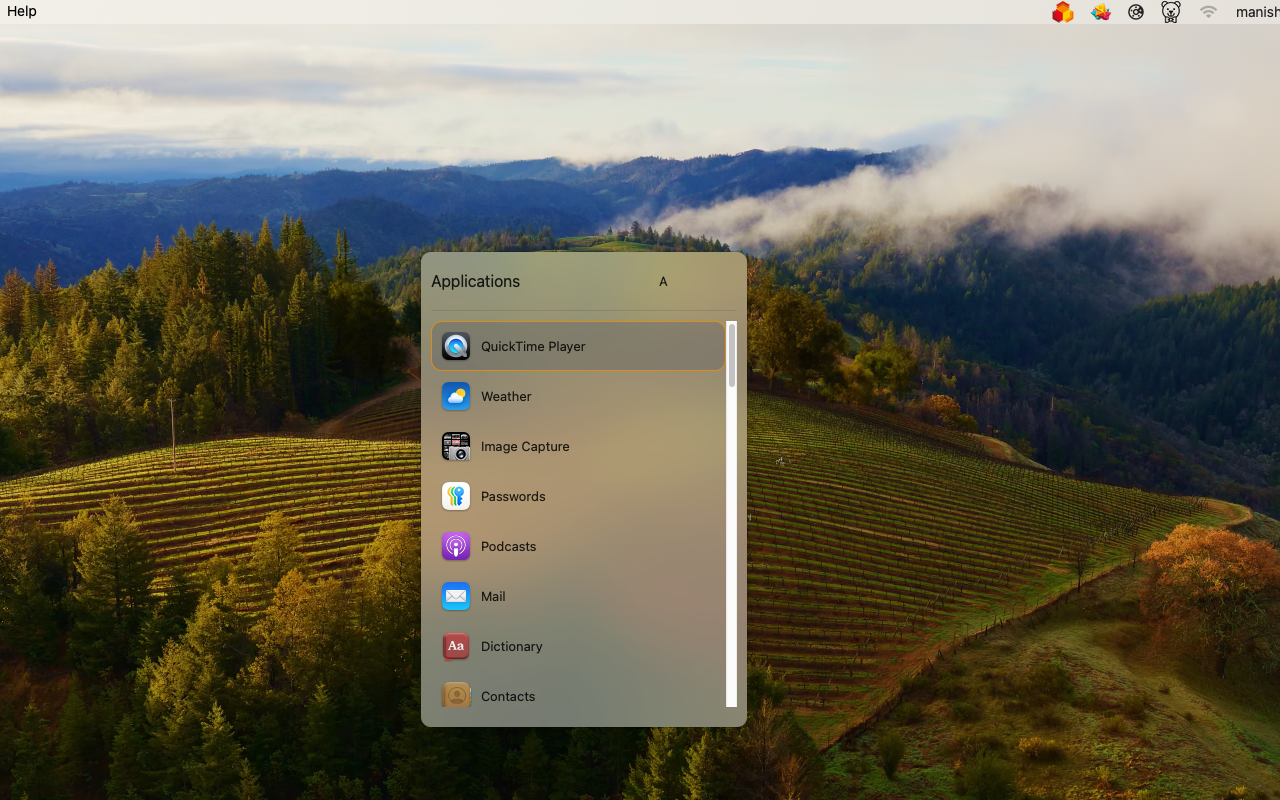
Task: Select the QuickTime Player label
Action: 533,346
